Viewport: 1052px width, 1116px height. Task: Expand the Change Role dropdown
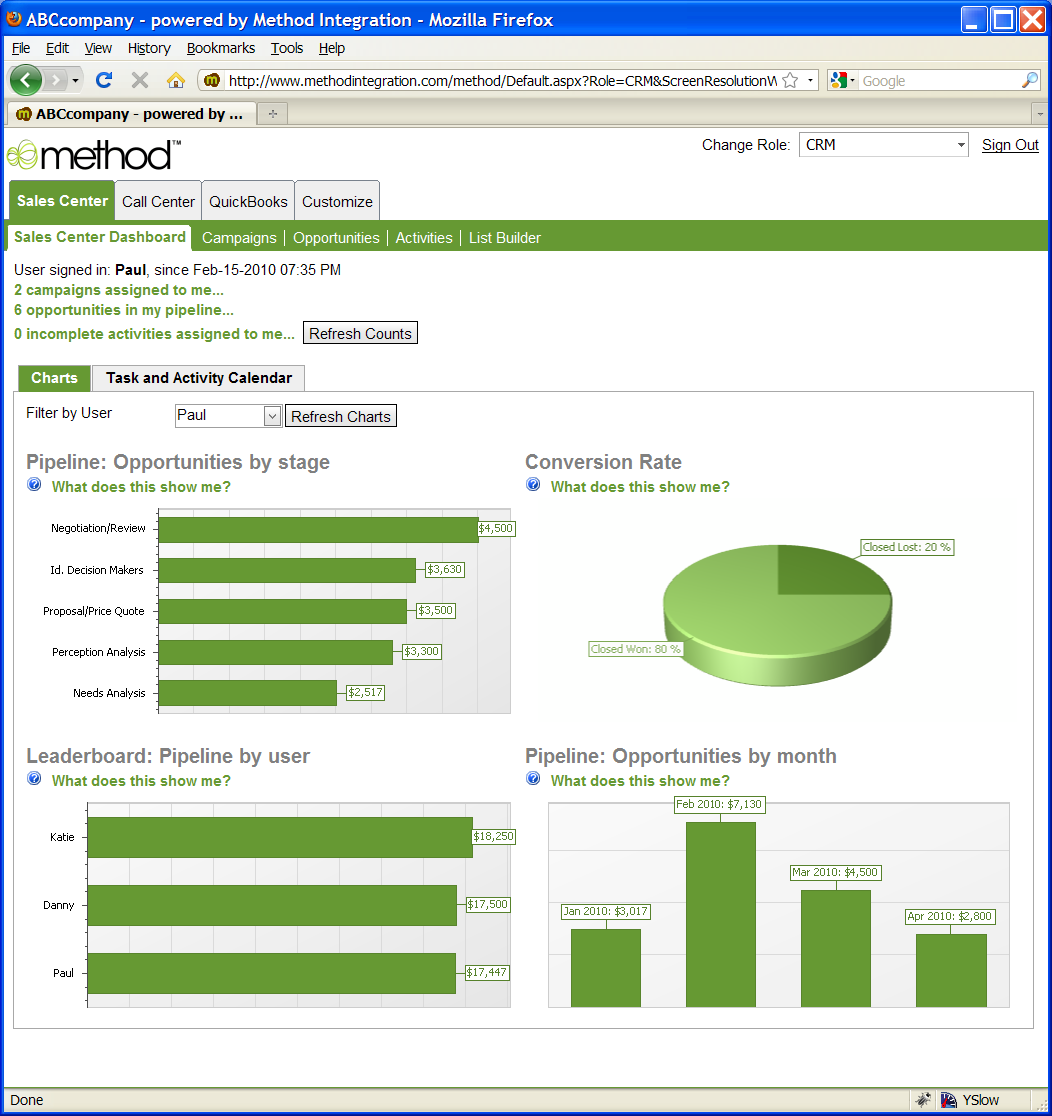[960, 145]
